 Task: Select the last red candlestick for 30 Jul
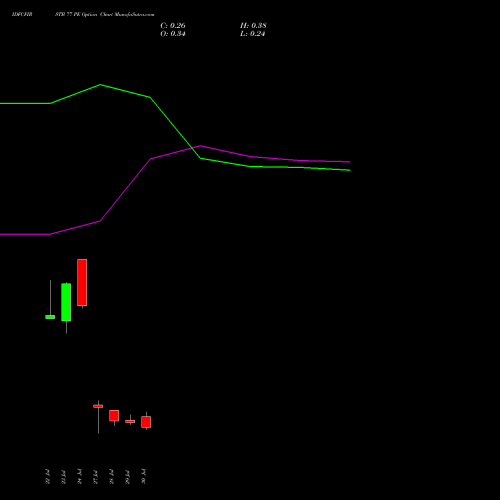pos(146,422)
